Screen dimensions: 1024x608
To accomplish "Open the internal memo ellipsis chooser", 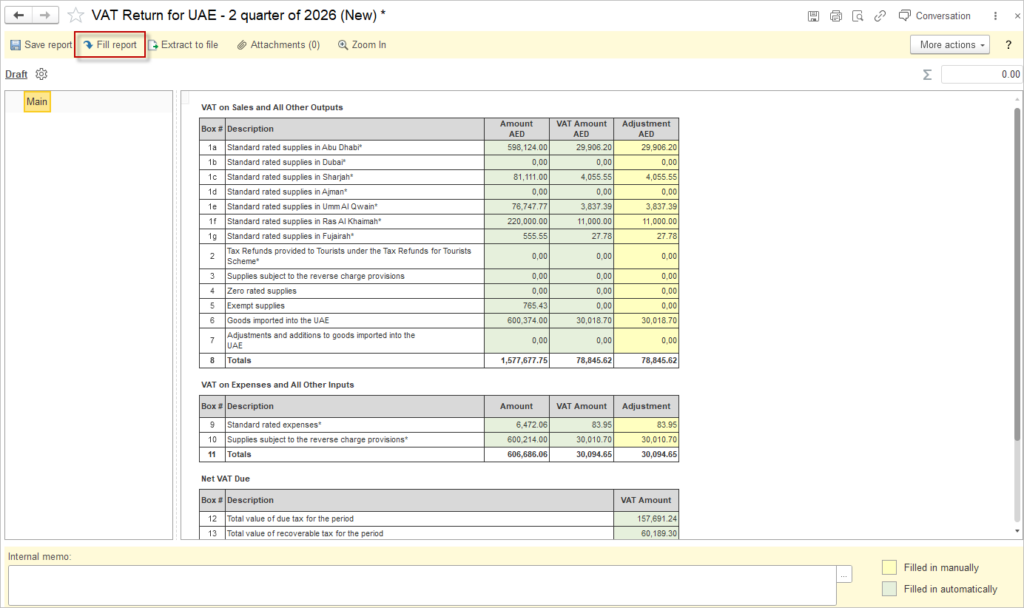I will pos(844,575).
